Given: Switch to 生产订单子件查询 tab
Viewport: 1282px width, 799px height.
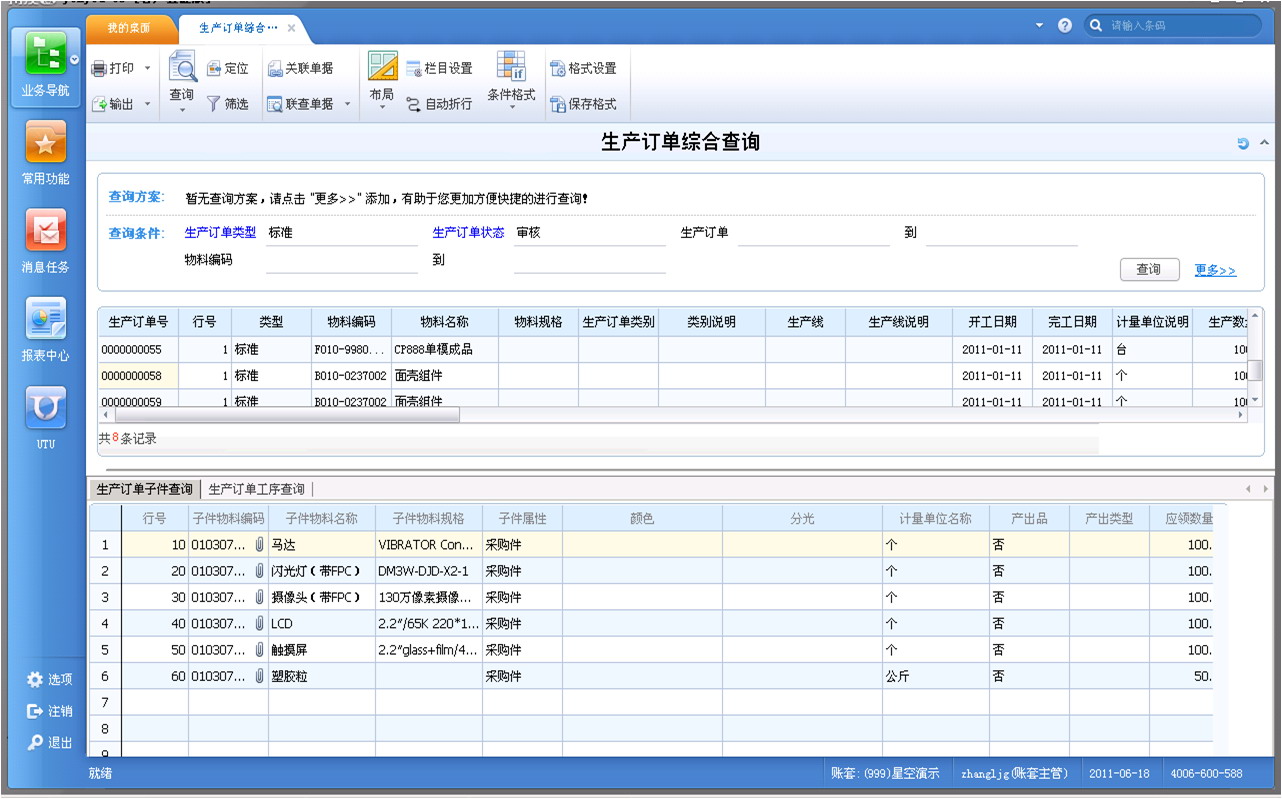Looking at the screenshot, I should click(x=144, y=490).
